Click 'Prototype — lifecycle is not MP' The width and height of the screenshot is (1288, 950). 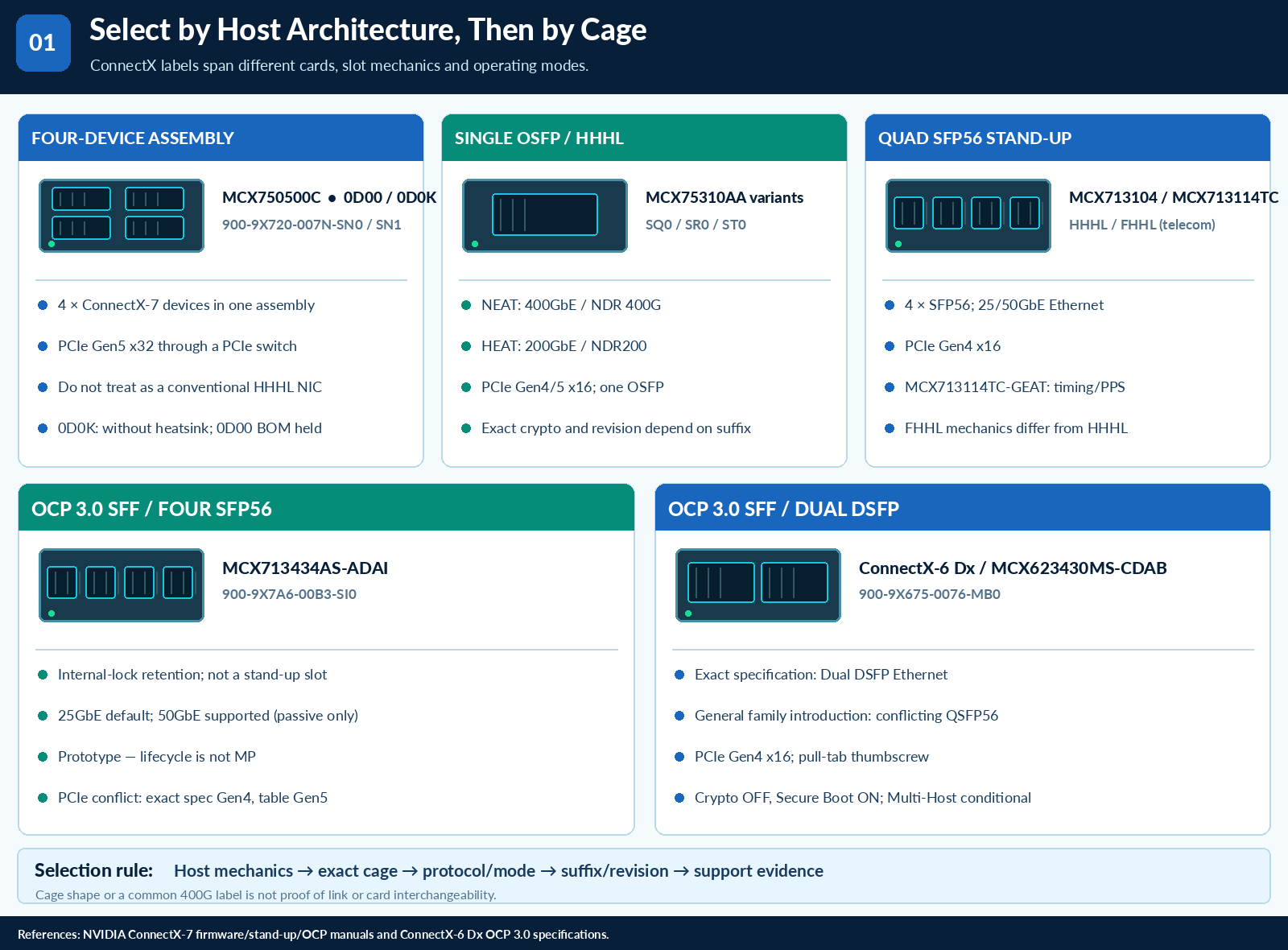click(157, 757)
